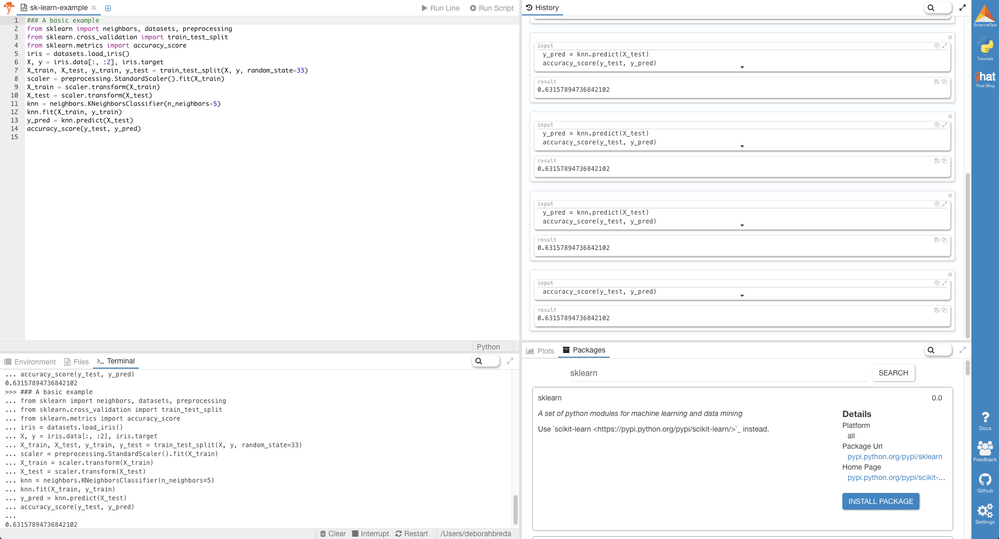999x539 pixels.
Task: Open the dropdown arrow under the first y_pred input
Action: [x=742, y=68]
